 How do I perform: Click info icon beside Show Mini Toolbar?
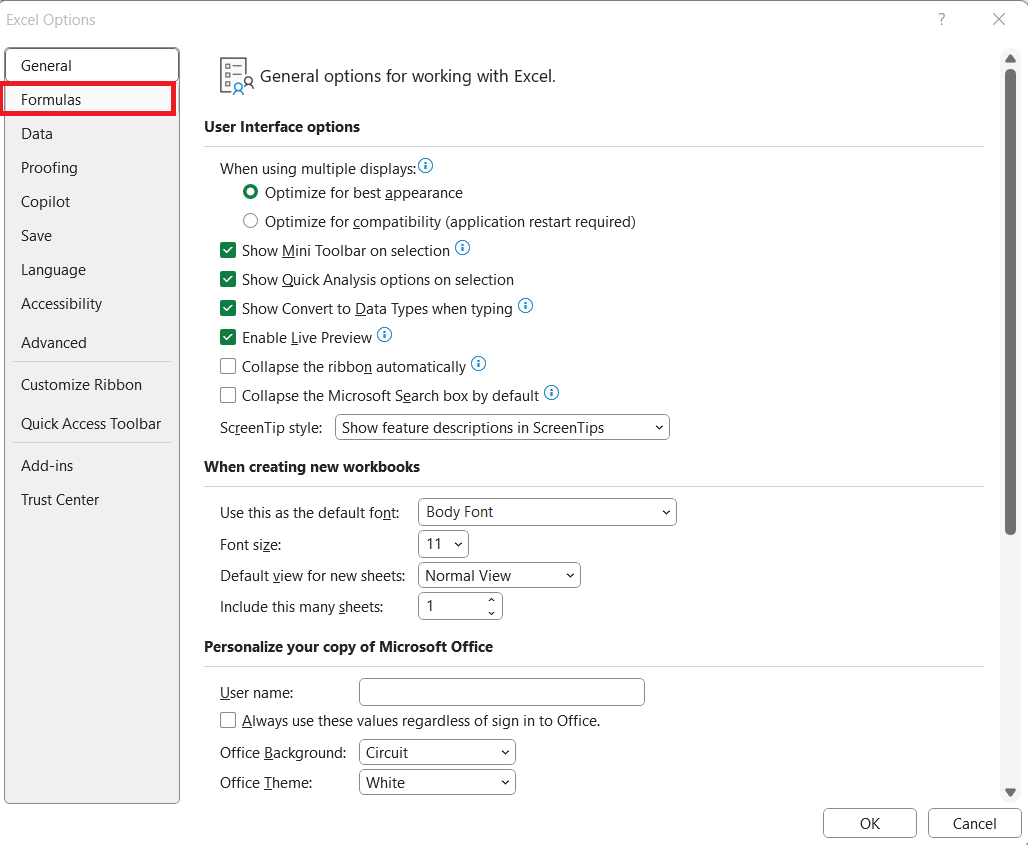462,248
